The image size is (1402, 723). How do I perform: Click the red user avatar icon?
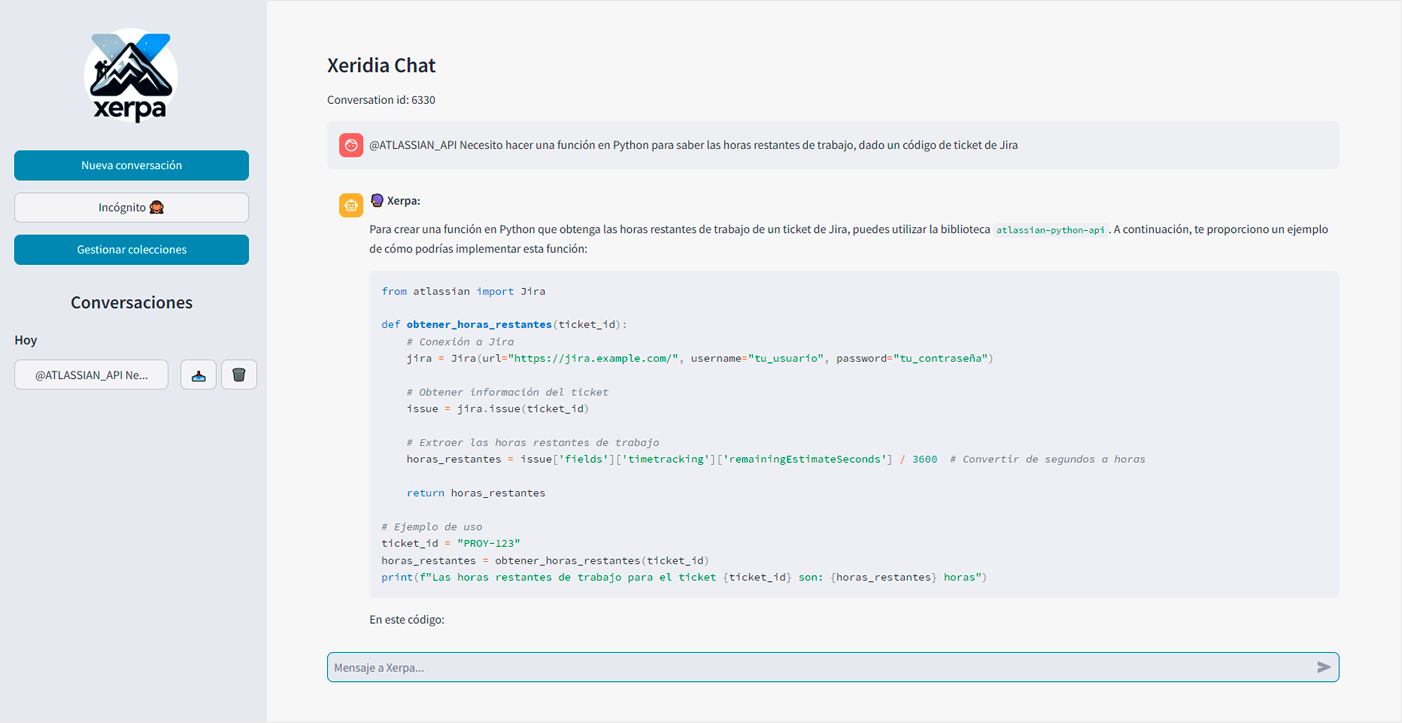pos(351,145)
